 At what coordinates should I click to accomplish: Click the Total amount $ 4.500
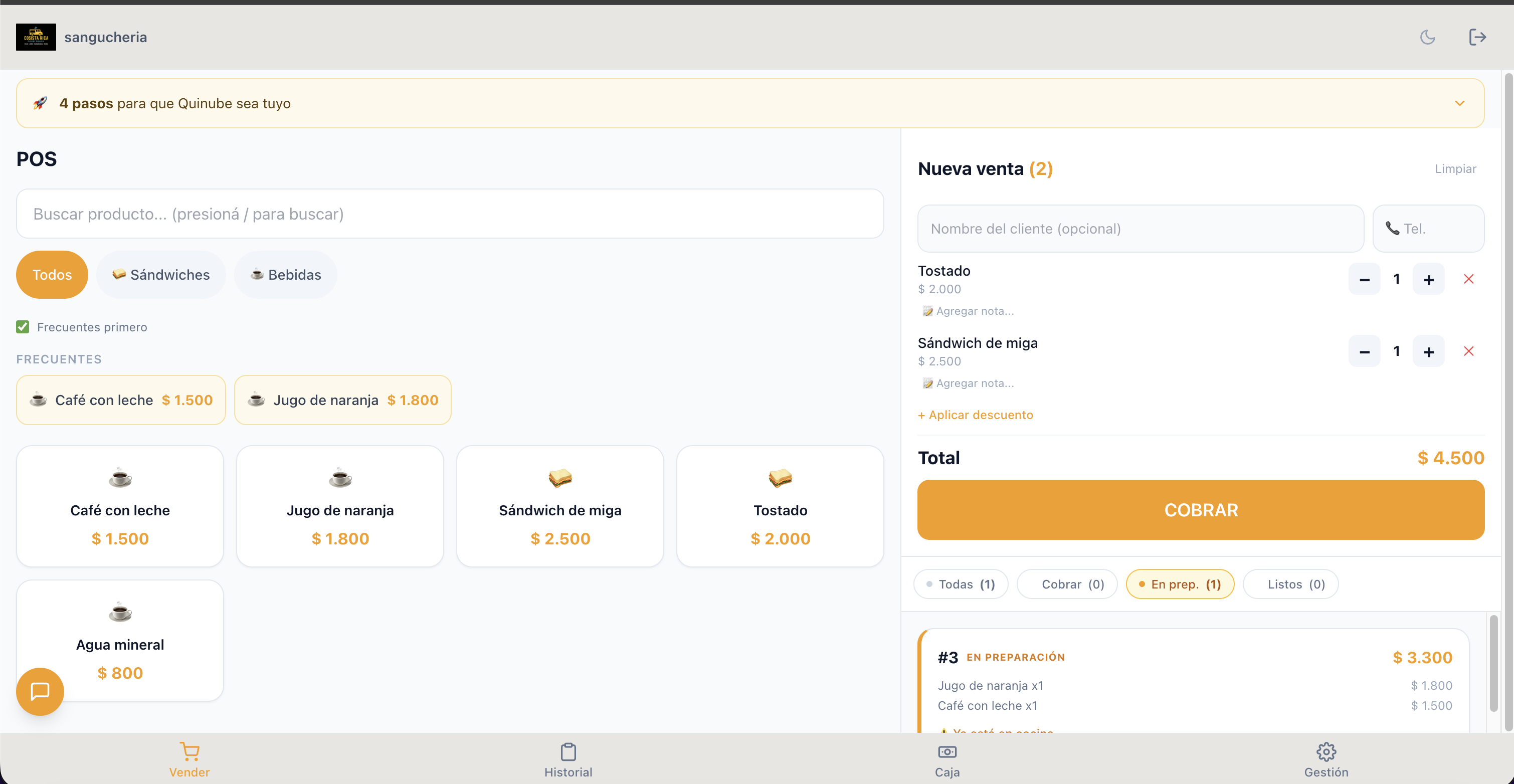click(1450, 458)
